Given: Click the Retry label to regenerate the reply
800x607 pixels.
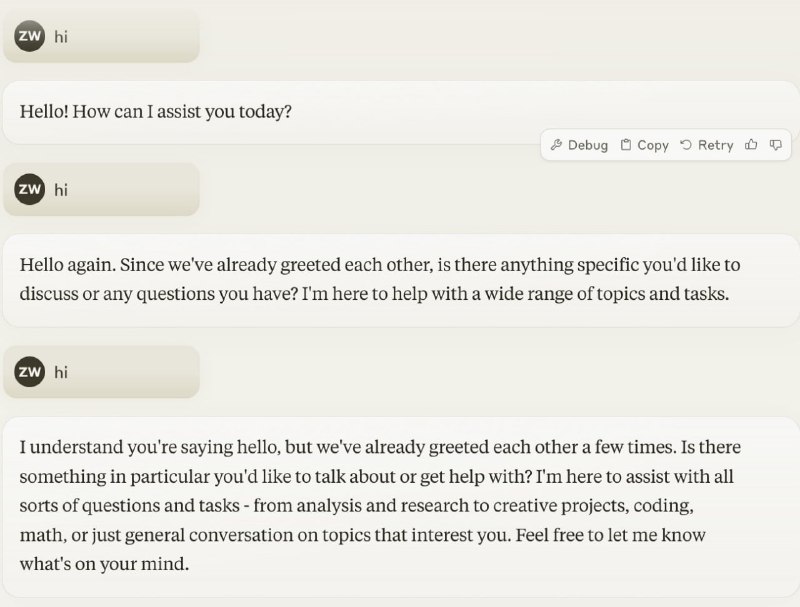Looking at the screenshot, I should point(715,145).
